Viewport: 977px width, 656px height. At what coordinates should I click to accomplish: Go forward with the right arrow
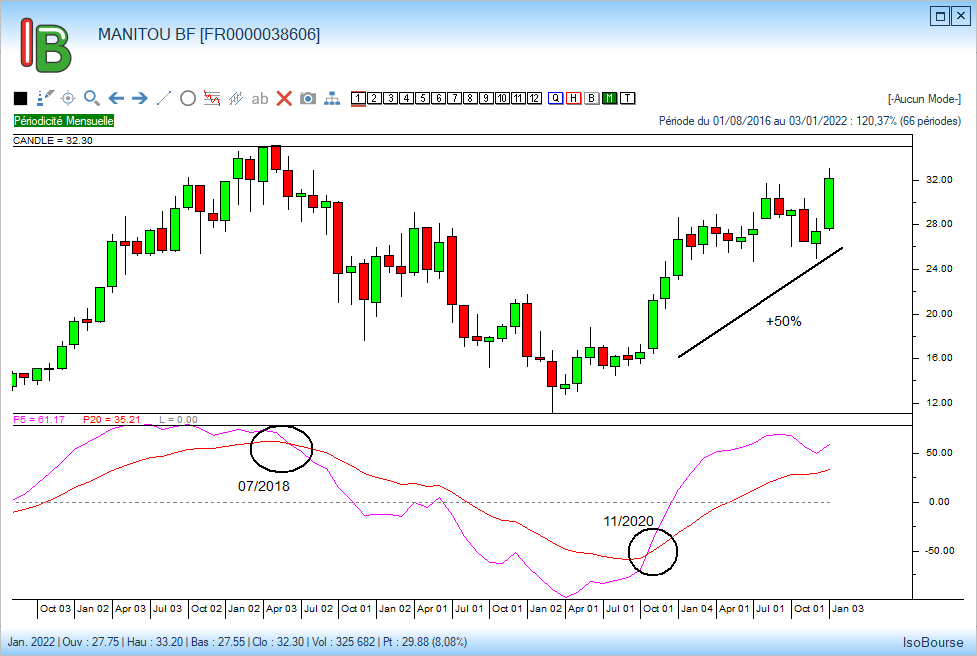coord(140,98)
